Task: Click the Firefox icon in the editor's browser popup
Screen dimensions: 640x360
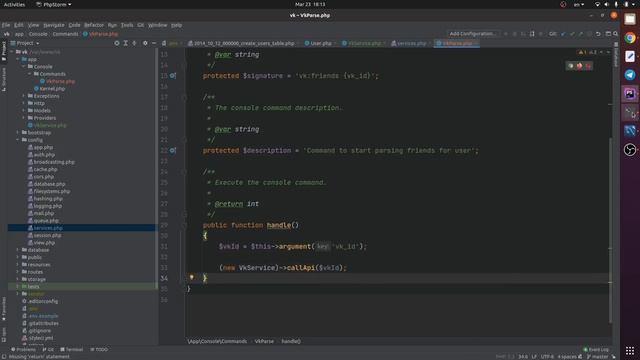Action: (579, 66)
